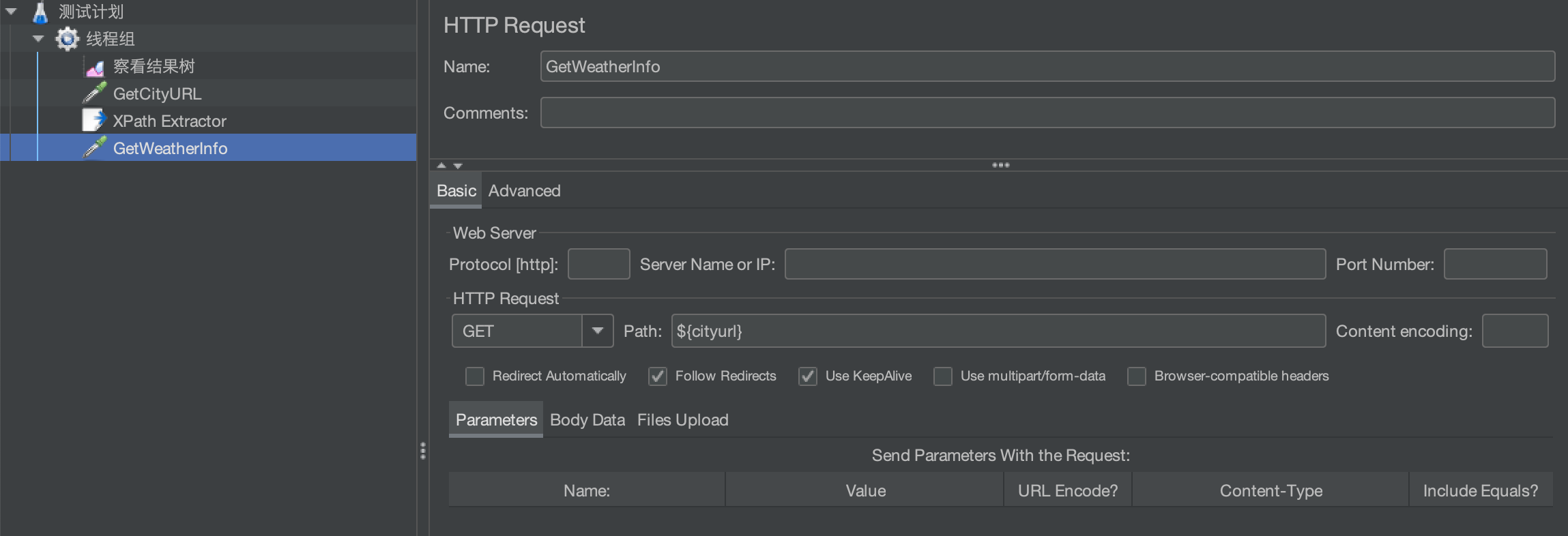This screenshot has height=536, width=1568.
Task: Enable Use multipart/form-data checkbox
Action: (943, 376)
